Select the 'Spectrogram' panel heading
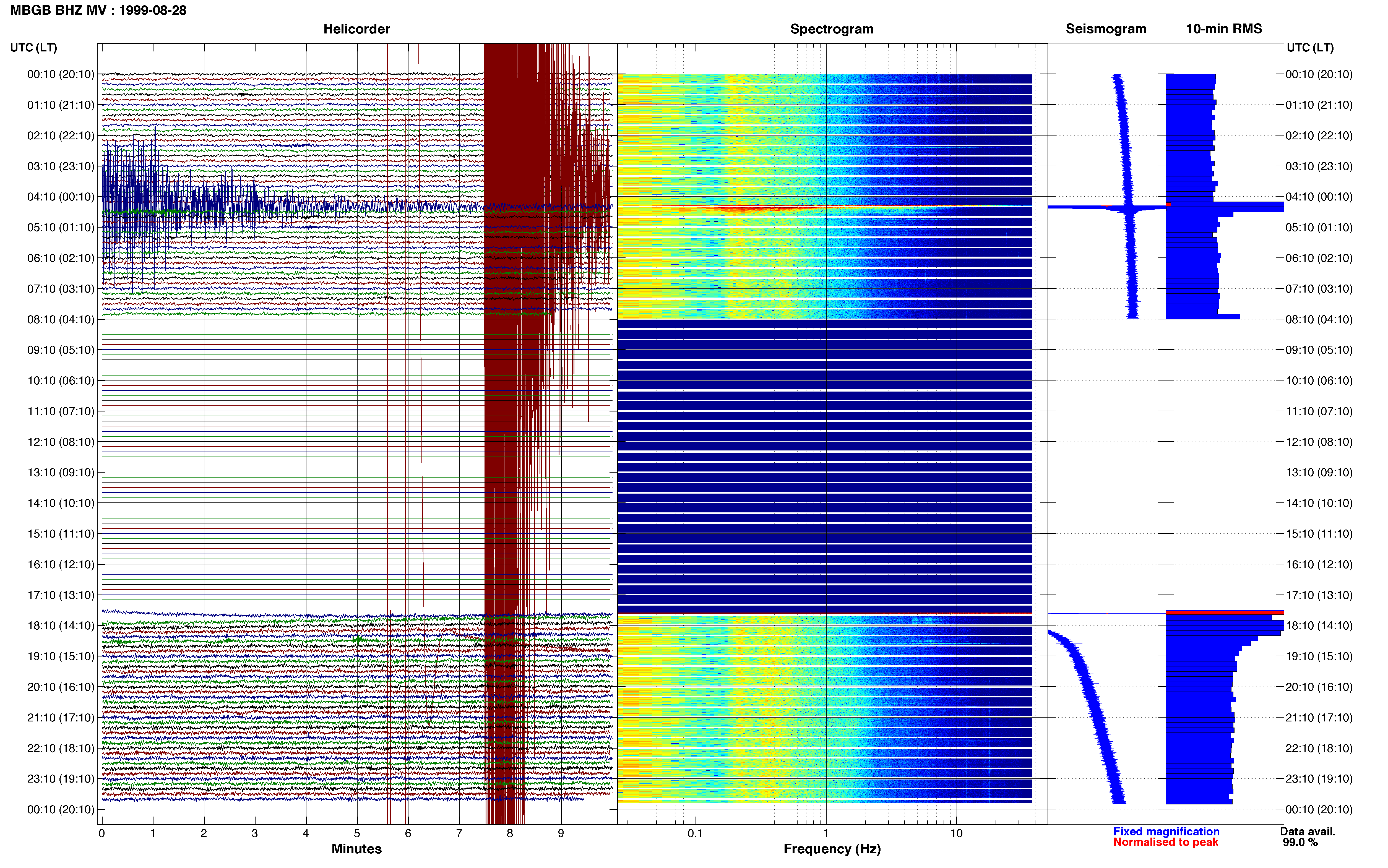The width and height of the screenshot is (1388, 868). [x=832, y=29]
